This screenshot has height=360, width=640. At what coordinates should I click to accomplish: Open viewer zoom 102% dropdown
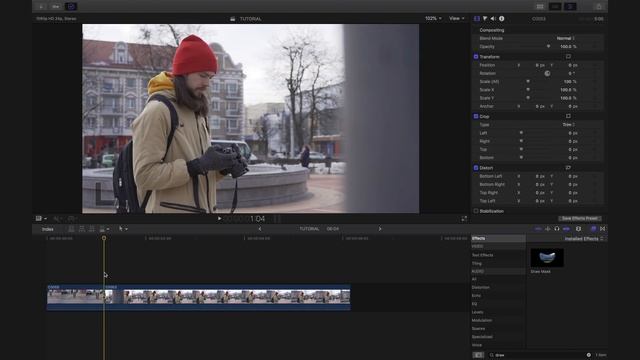[x=433, y=18]
